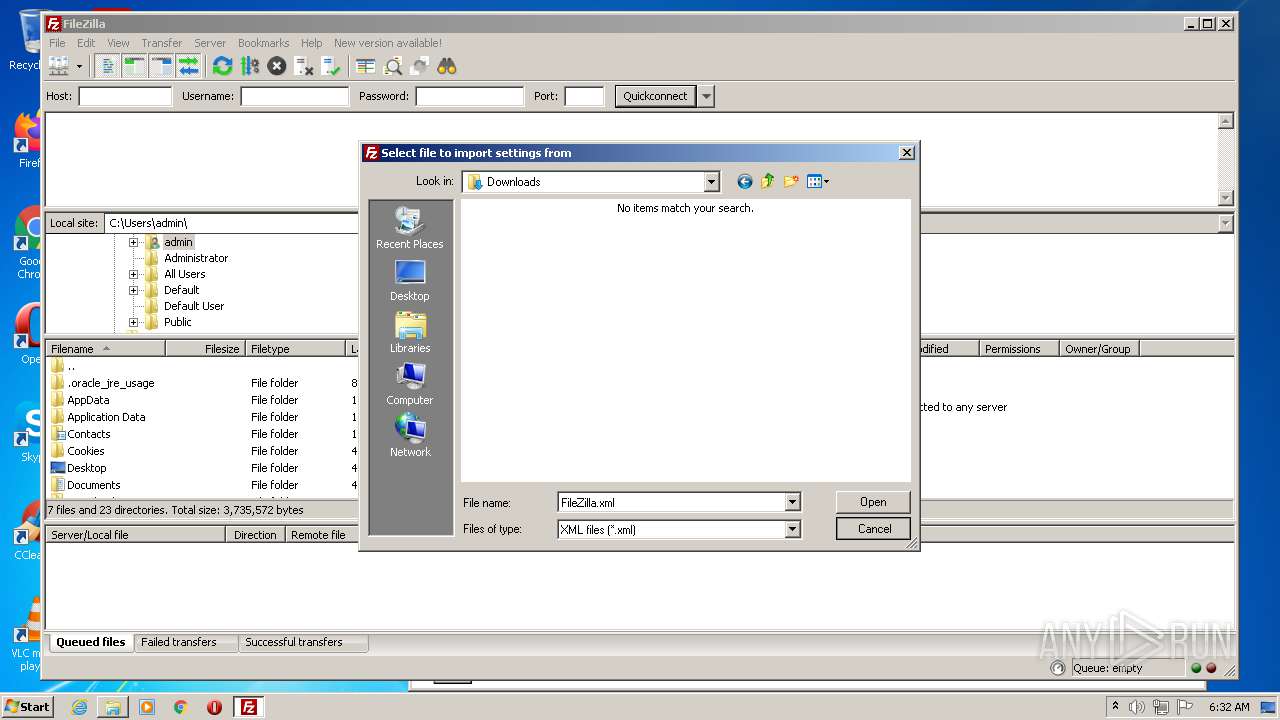Expand the admin tree node
The width and height of the screenshot is (1280, 720).
(x=134, y=242)
